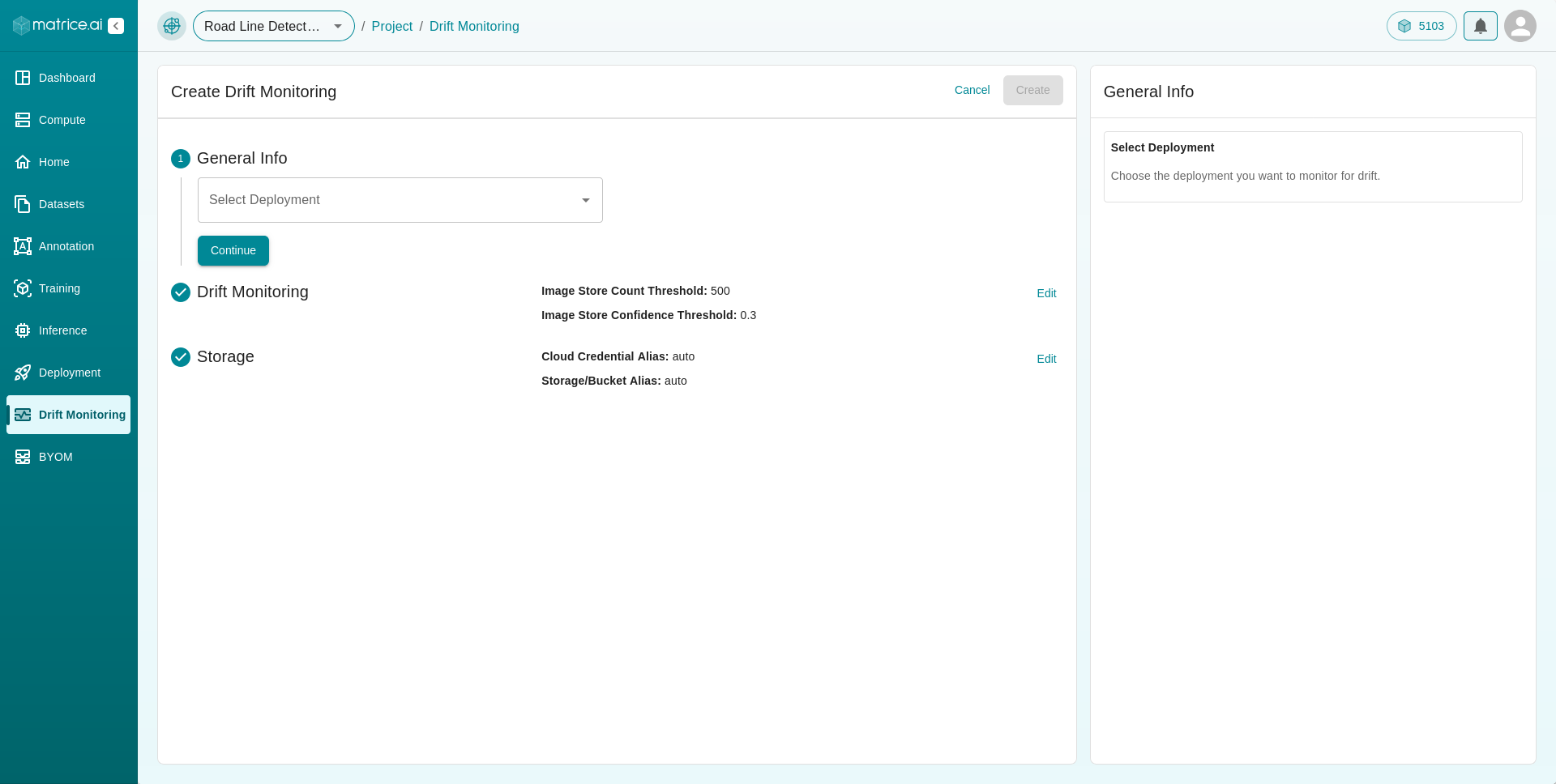Go to Compute menu item

point(68,120)
